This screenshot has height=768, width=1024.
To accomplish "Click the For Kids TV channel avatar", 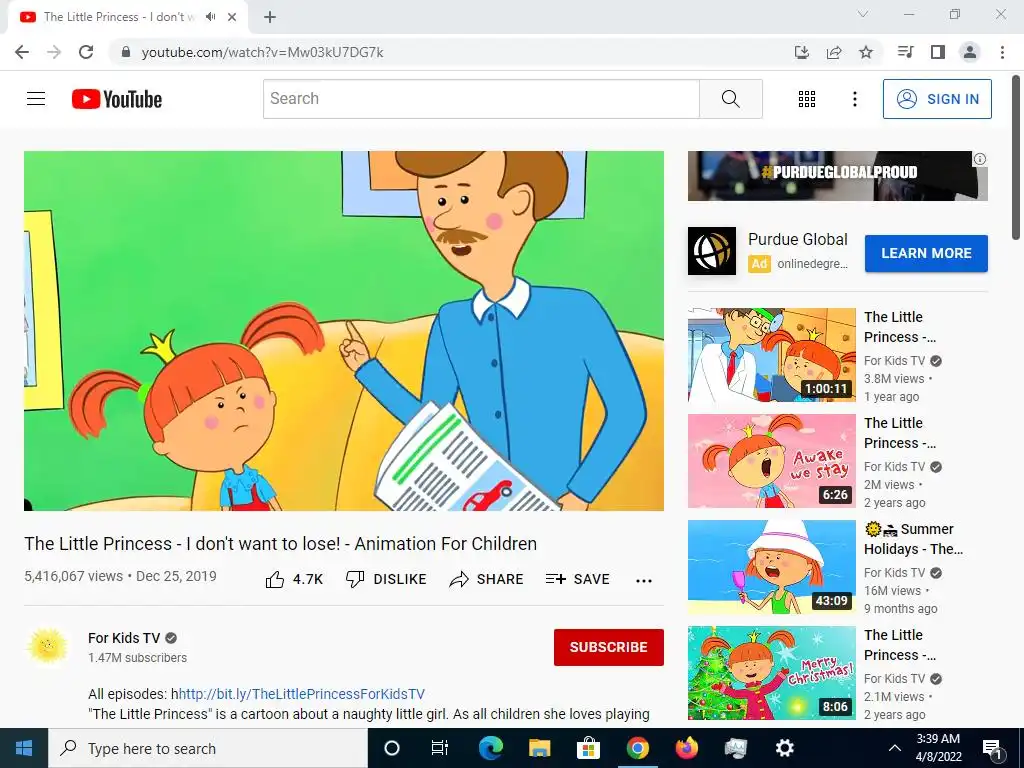I will click(x=47, y=647).
